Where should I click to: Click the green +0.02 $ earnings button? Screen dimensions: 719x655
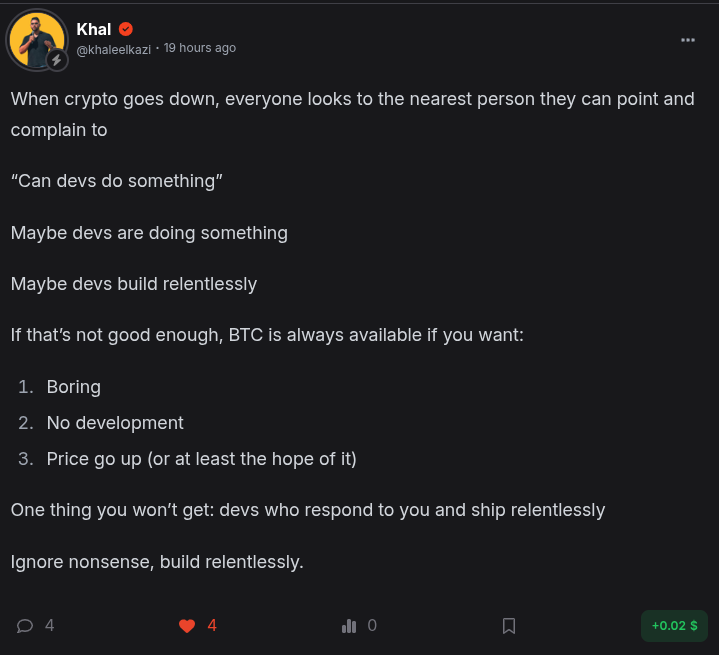point(674,626)
